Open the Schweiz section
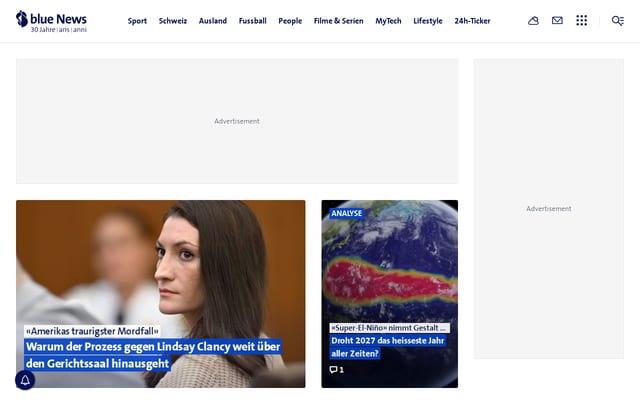 pyautogui.click(x=173, y=21)
